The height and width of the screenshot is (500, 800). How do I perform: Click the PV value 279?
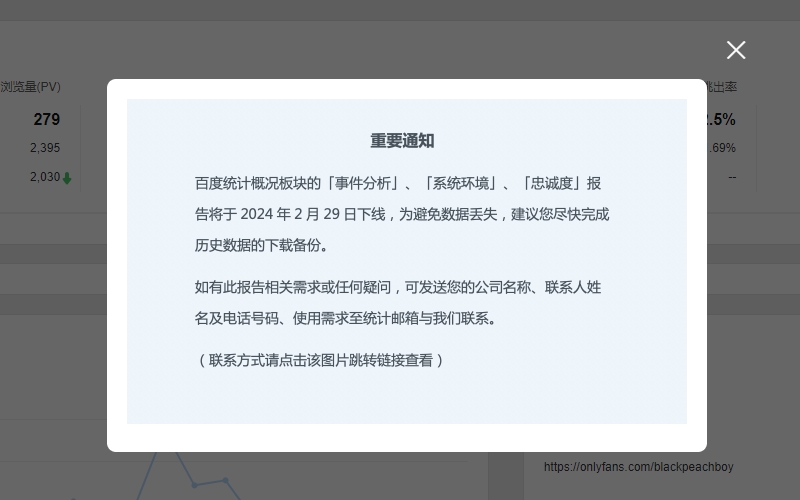[x=46, y=119]
